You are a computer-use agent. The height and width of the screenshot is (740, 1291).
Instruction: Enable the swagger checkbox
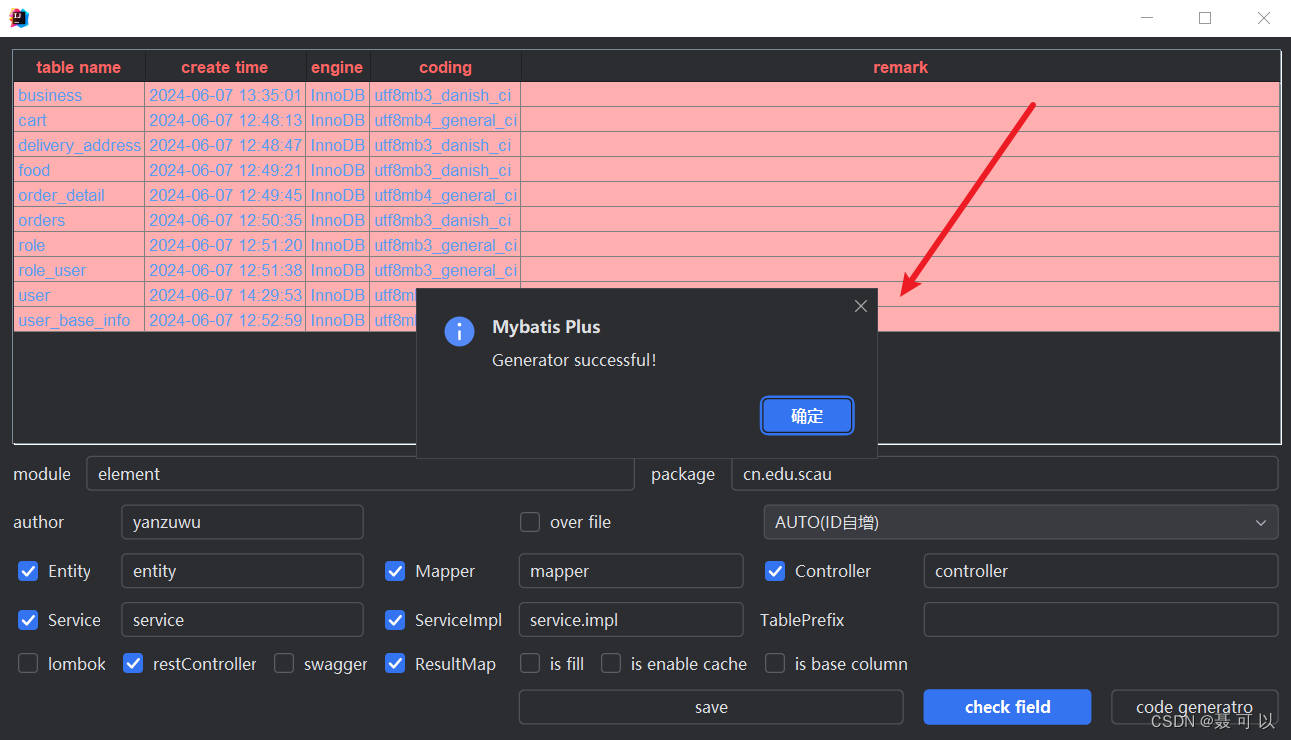284,664
